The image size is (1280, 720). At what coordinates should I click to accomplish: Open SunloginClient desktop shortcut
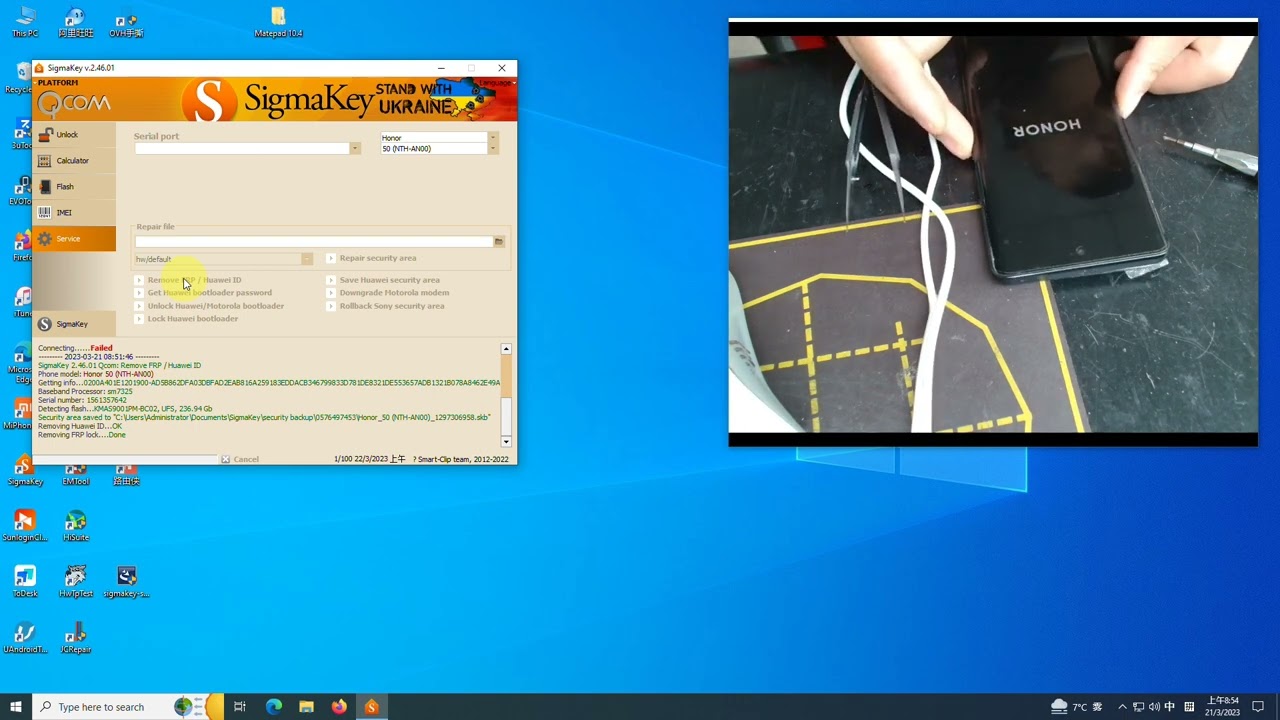(25, 526)
